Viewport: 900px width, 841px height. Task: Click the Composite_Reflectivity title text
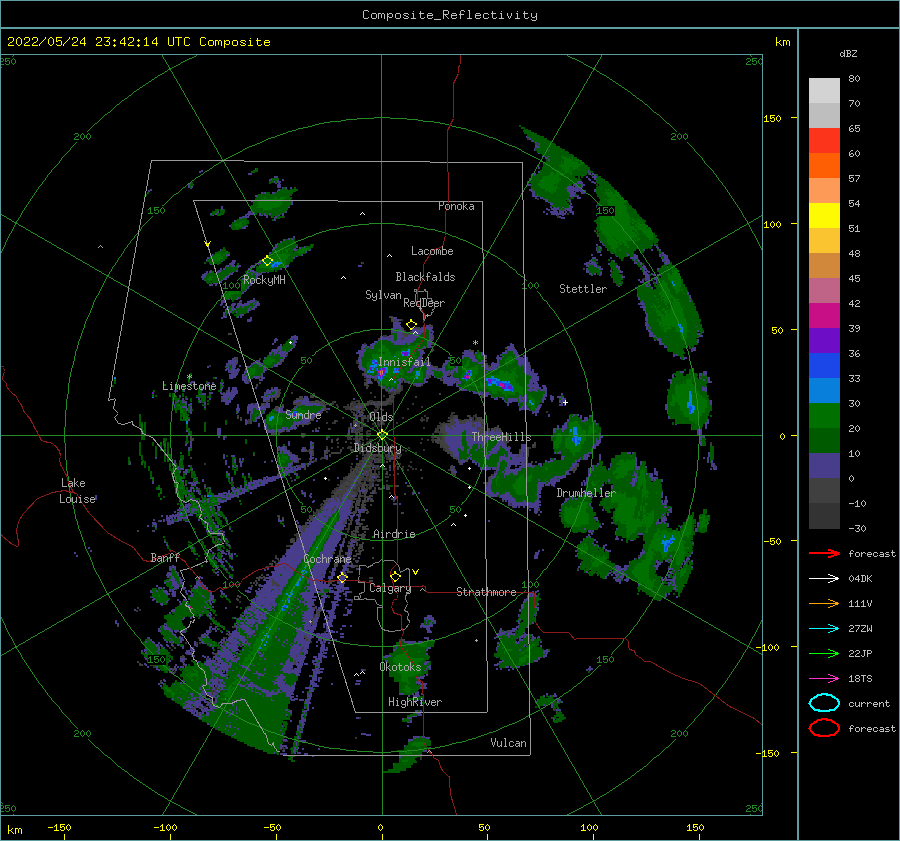point(449,15)
